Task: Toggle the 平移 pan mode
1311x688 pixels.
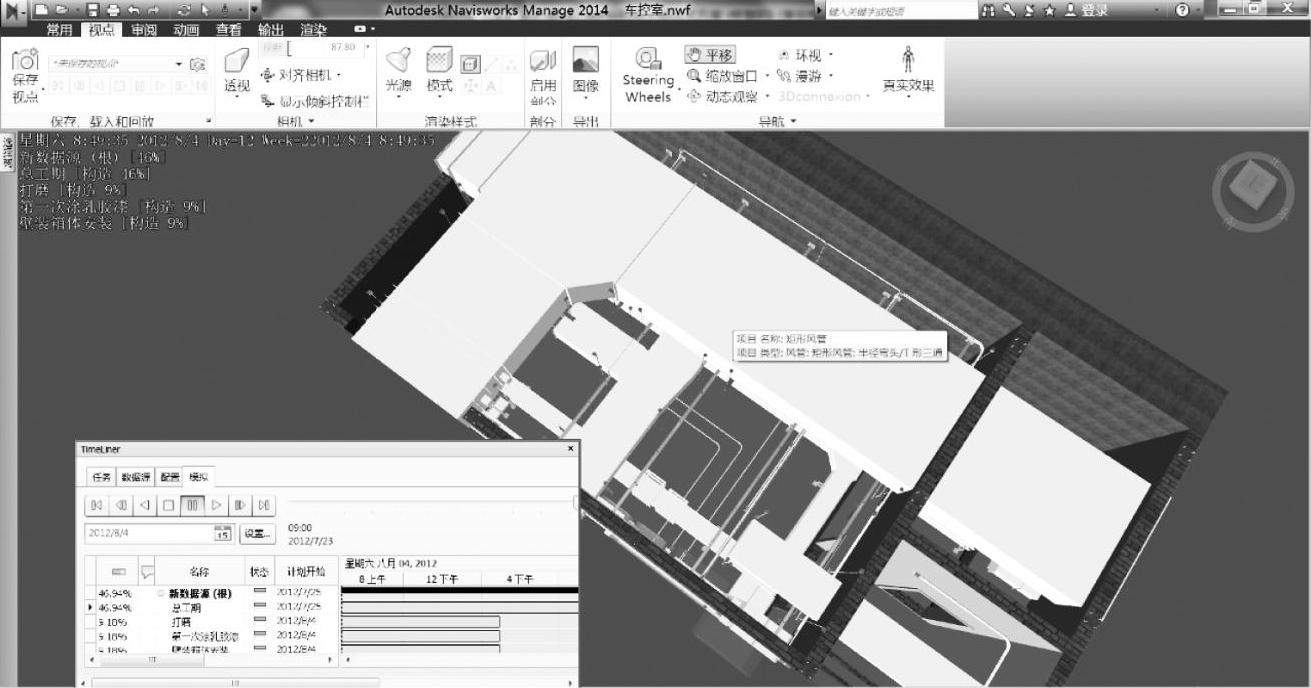Action: (710, 55)
